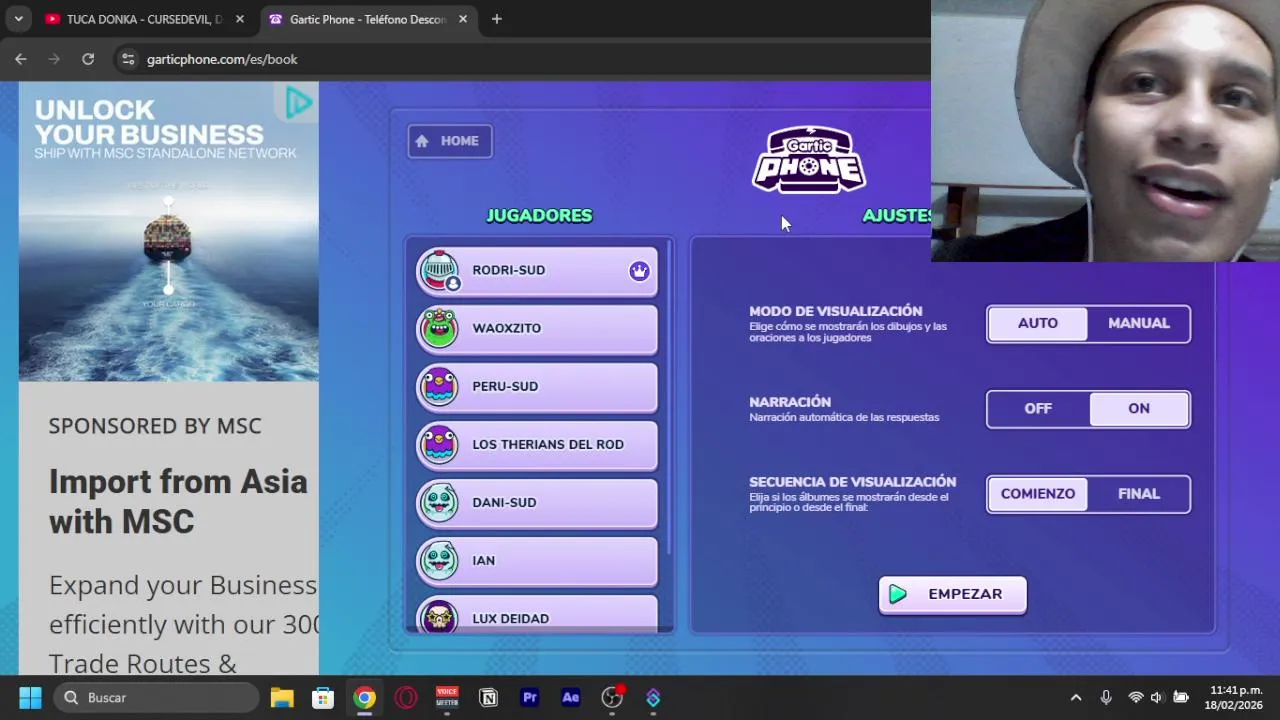Click the JUGADORES heading
The width and height of the screenshot is (1280, 720).
pos(539,215)
